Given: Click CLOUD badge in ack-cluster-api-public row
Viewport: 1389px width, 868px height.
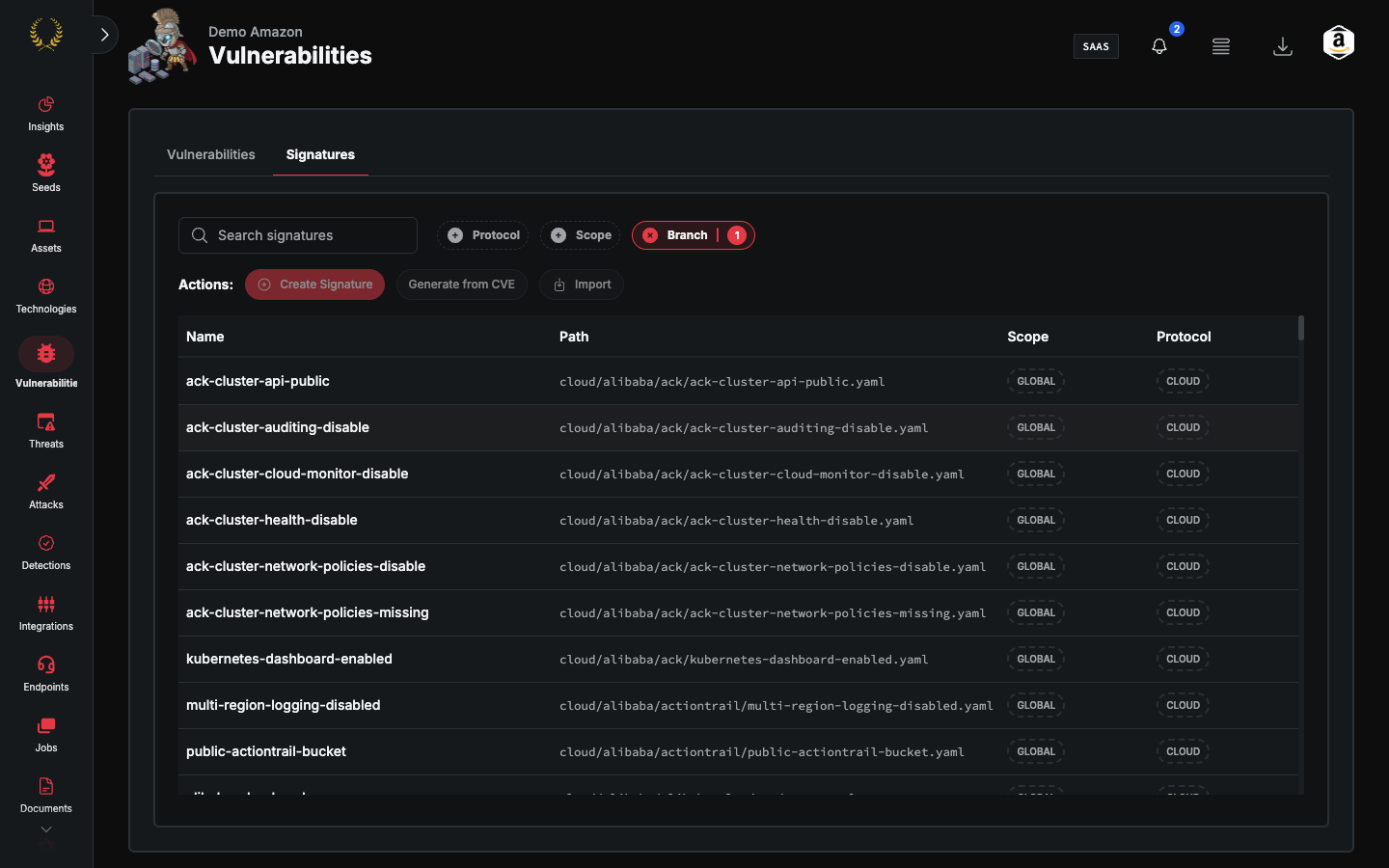Looking at the screenshot, I should point(1183,381).
